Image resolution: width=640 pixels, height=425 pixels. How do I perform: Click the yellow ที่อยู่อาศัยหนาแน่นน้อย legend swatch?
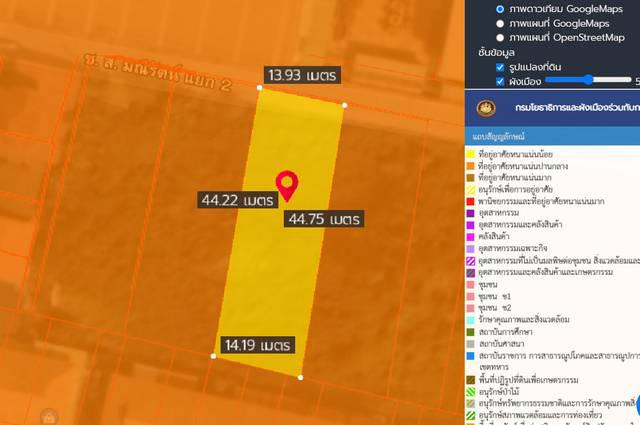point(469,154)
